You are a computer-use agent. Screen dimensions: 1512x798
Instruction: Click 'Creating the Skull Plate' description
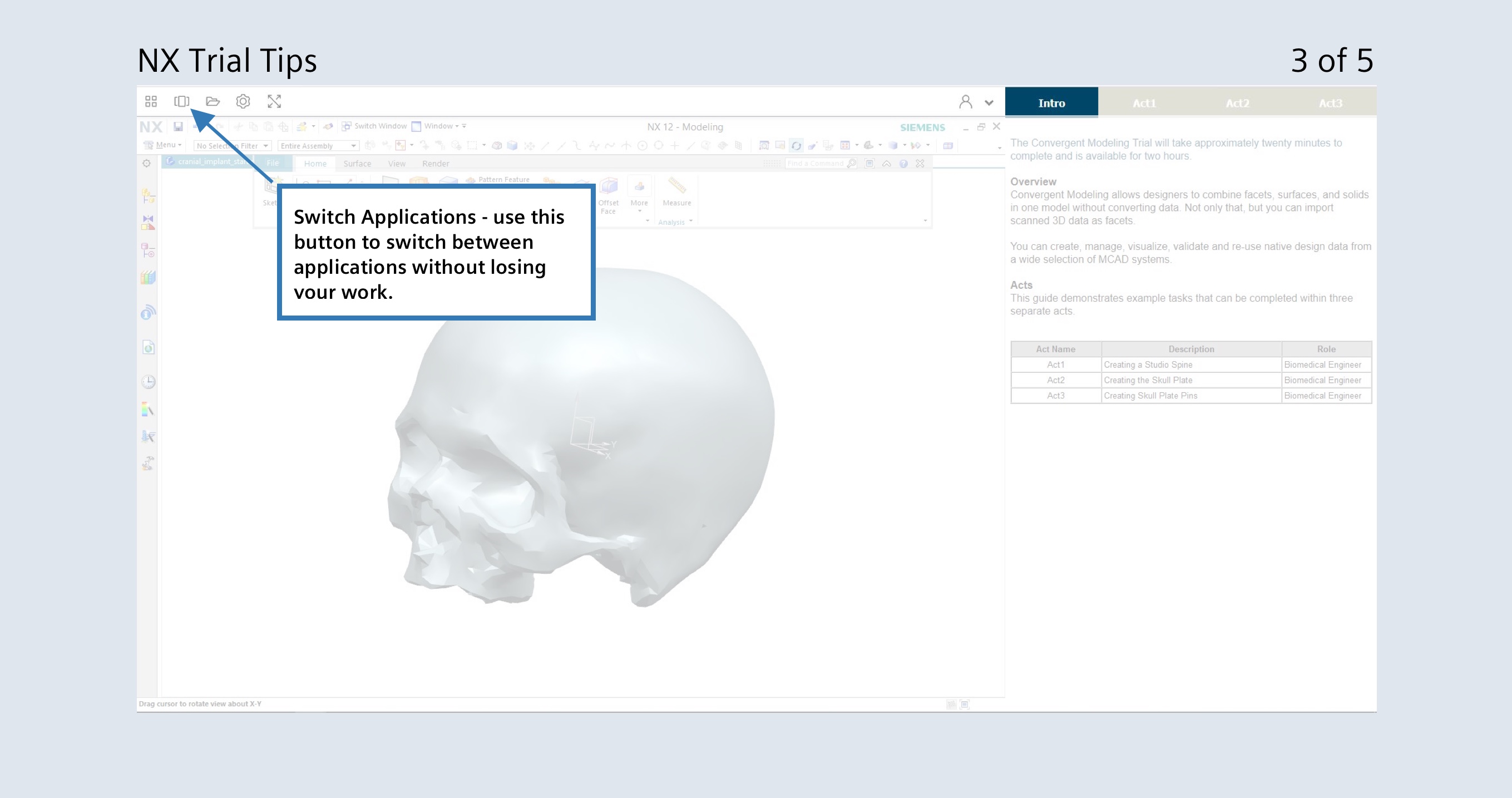[x=1148, y=380]
